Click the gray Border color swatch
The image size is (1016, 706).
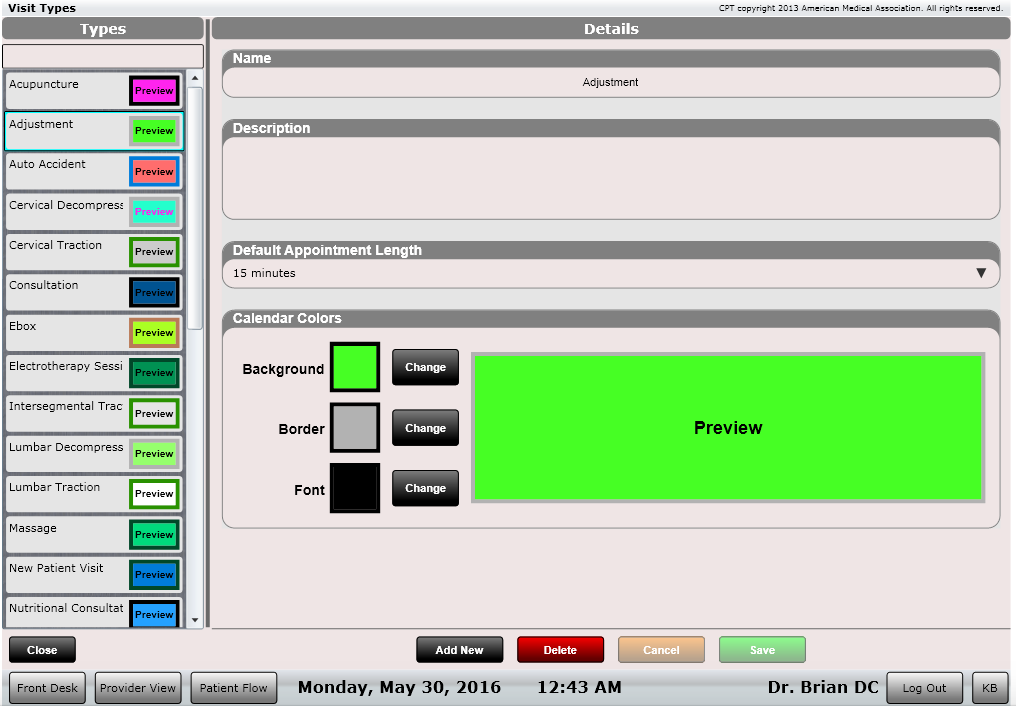tap(355, 428)
